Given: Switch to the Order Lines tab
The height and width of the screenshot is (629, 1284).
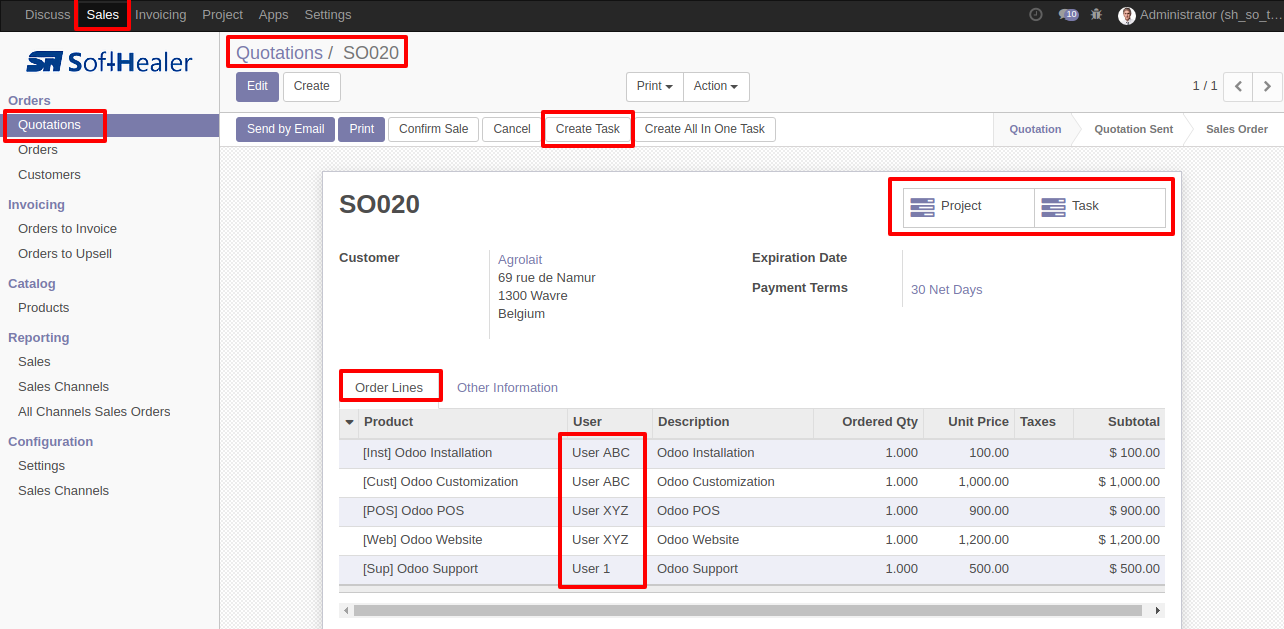Looking at the screenshot, I should point(389,388).
